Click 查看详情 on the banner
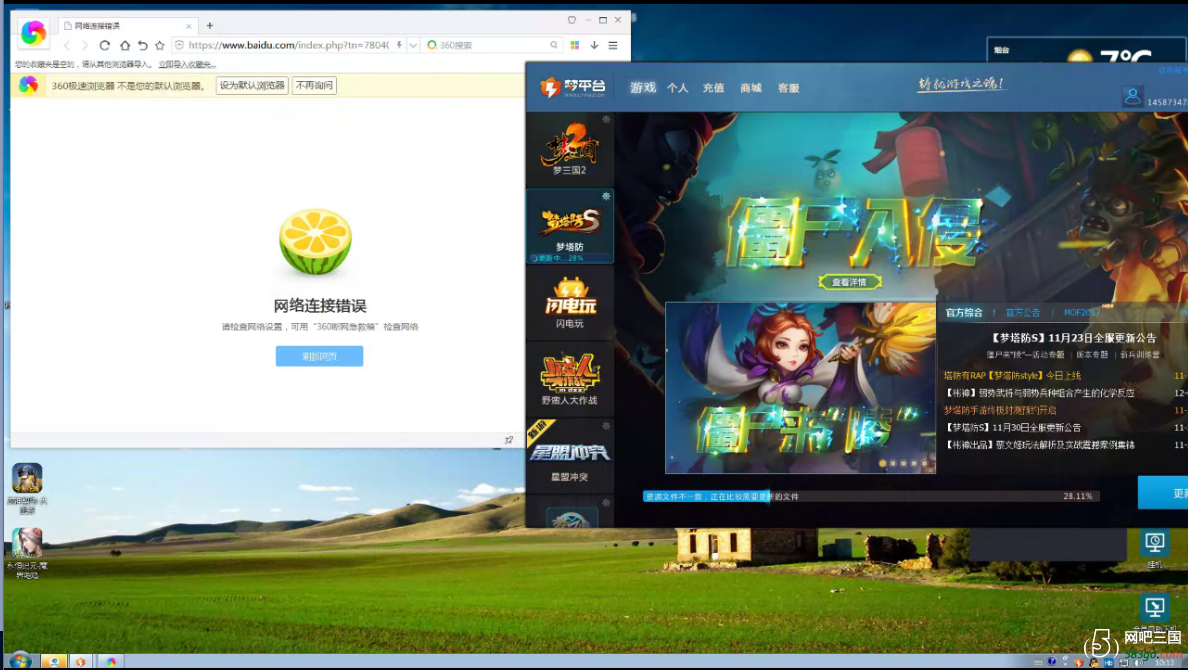1188x670 pixels. (849, 282)
